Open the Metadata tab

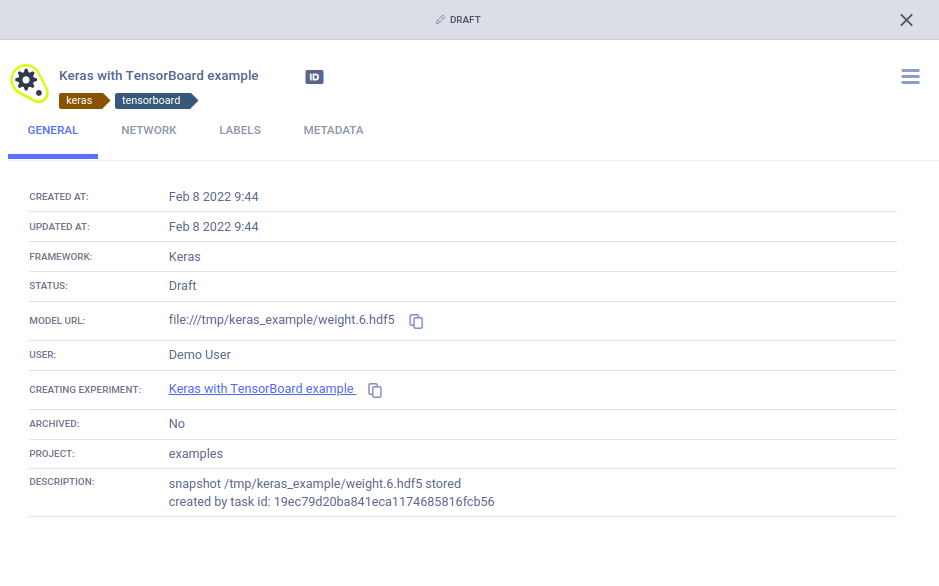click(x=333, y=131)
